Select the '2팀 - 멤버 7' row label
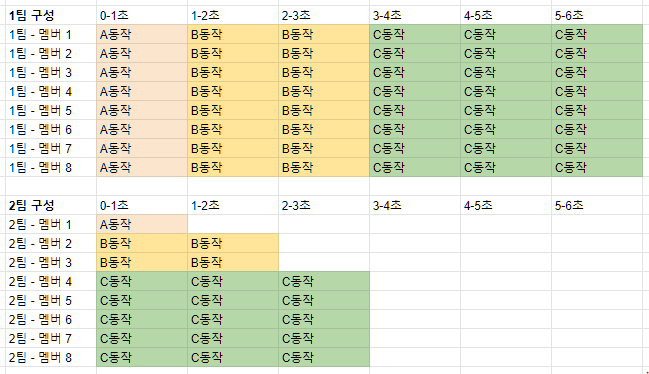The width and height of the screenshot is (649, 374). click(x=51, y=338)
